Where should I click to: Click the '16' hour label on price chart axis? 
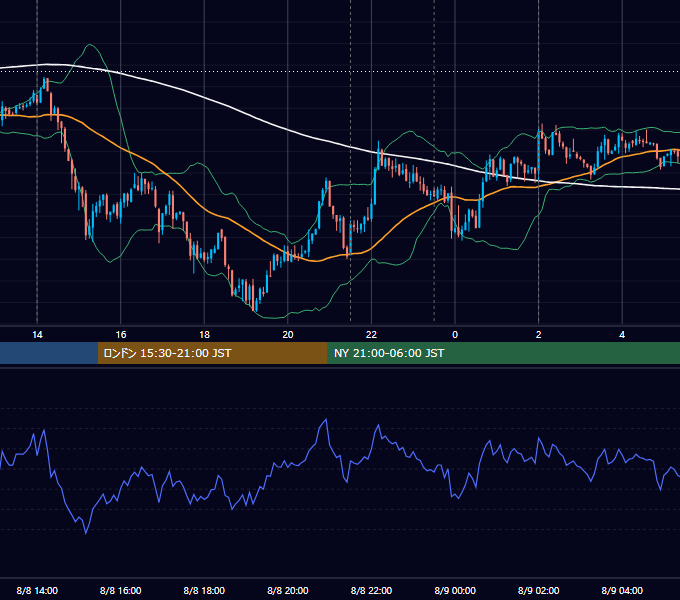[x=121, y=335]
